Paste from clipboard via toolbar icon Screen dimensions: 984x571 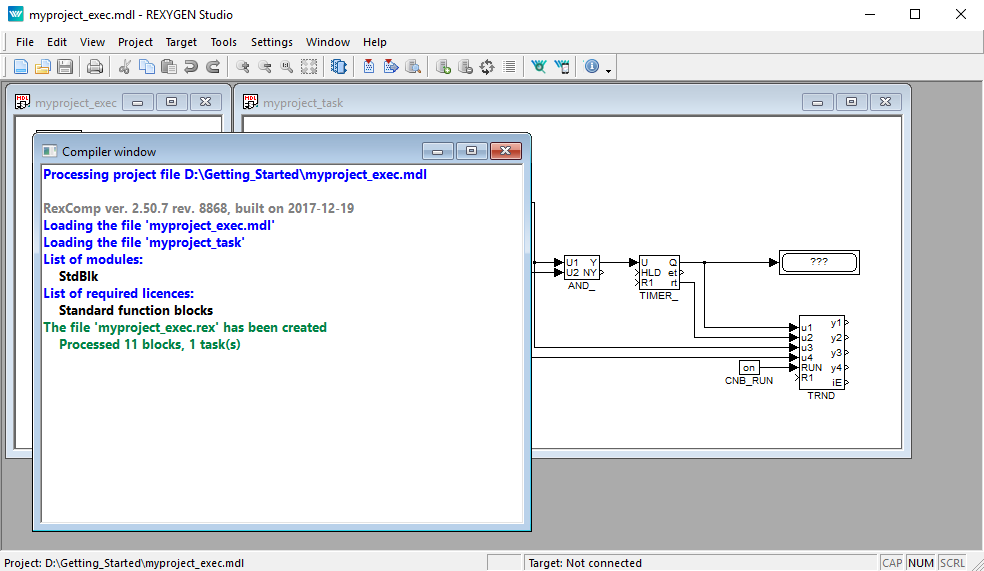pyautogui.click(x=168, y=67)
